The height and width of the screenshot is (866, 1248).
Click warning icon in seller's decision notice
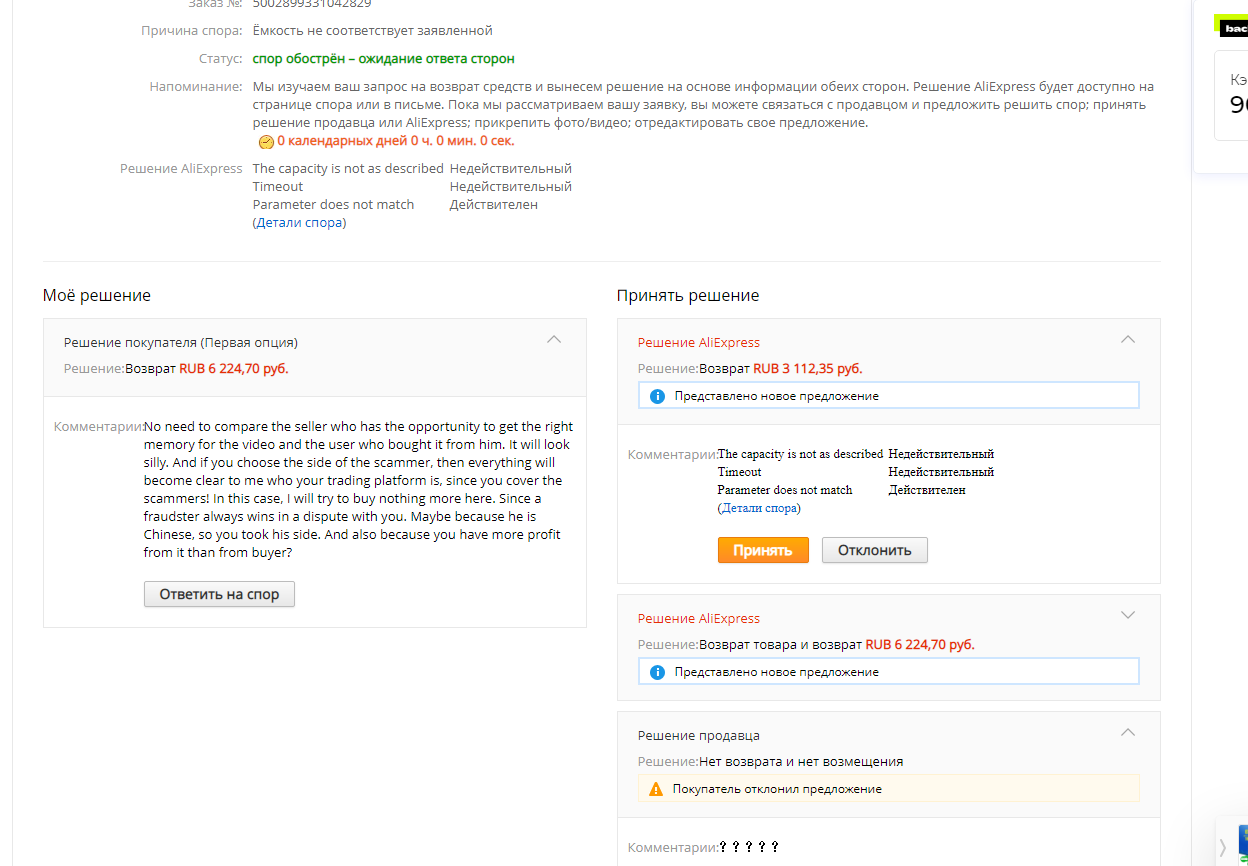(656, 789)
